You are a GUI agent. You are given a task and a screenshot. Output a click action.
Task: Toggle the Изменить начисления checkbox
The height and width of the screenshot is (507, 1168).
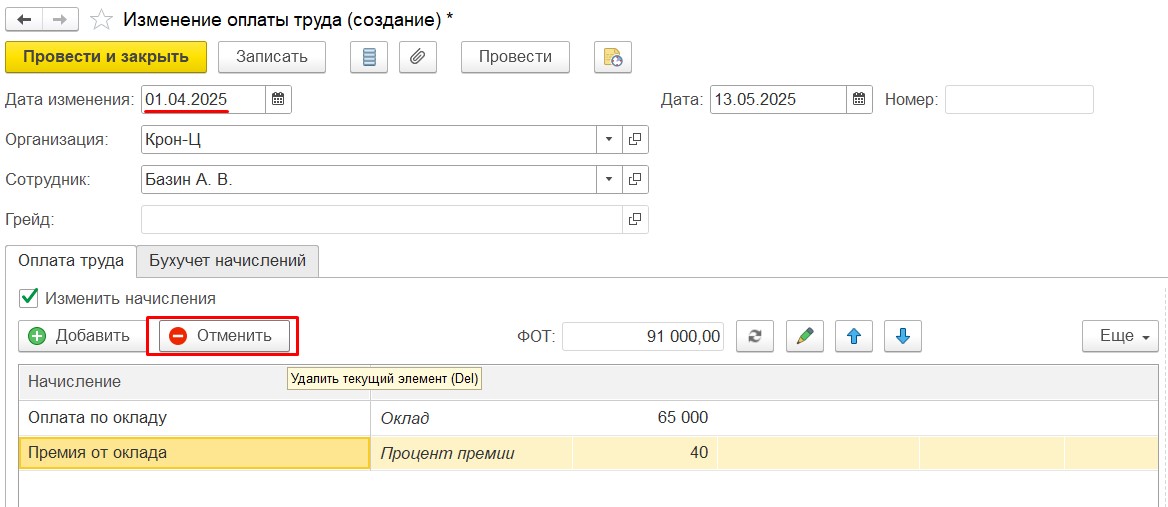coord(29,299)
